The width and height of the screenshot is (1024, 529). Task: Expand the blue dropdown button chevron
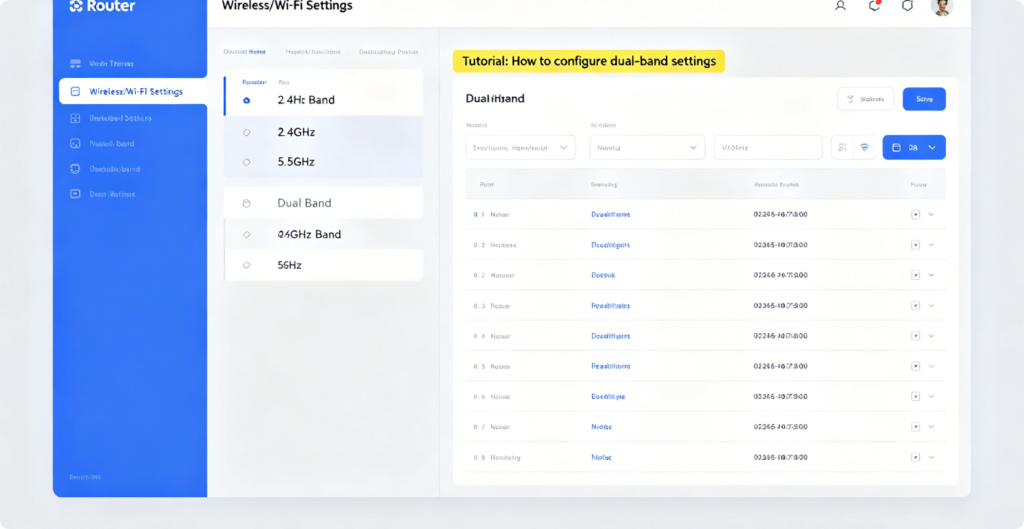click(x=932, y=148)
